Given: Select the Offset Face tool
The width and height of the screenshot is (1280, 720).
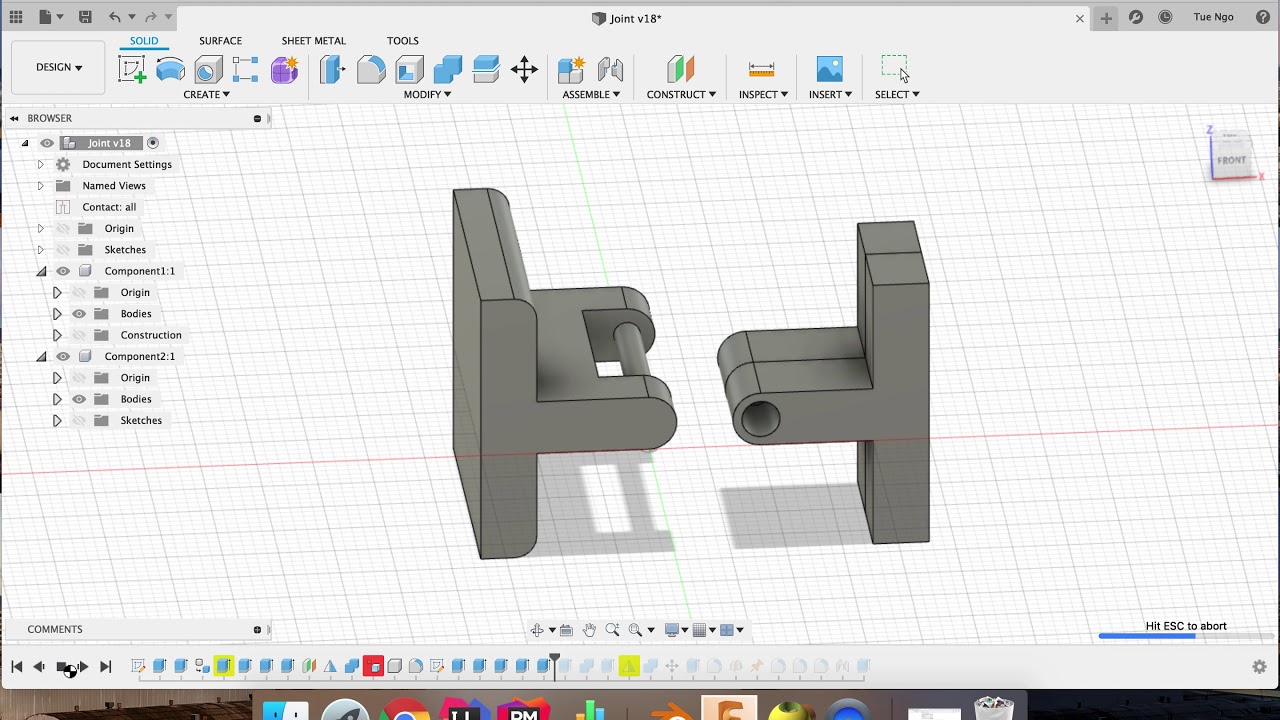Looking at the screenshot, I should [486, 69].
